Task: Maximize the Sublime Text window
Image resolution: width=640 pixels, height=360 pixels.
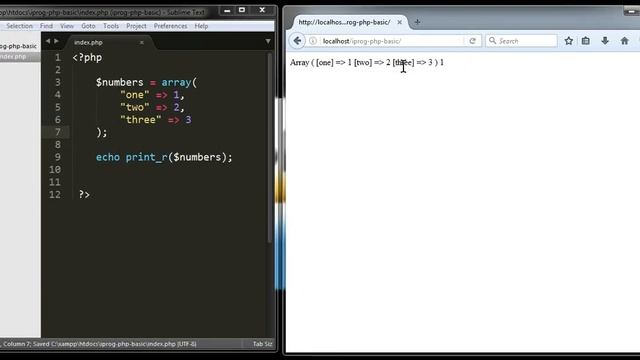Action: coord(242,10)
